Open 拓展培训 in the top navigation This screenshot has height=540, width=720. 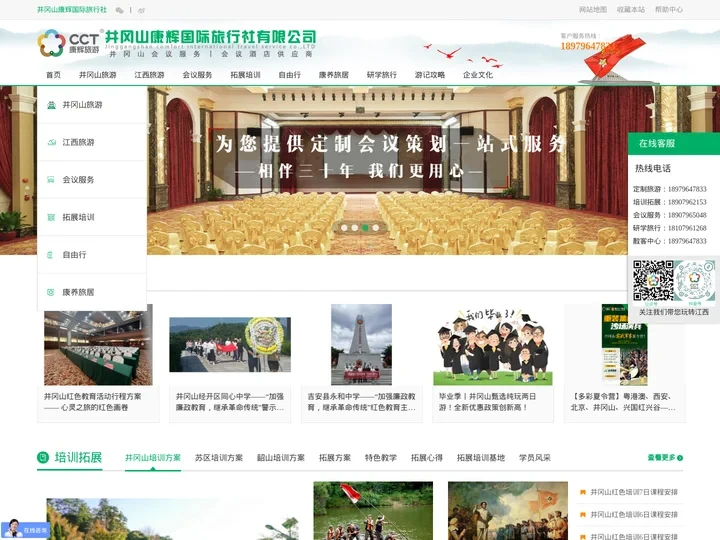pos(245,75)
